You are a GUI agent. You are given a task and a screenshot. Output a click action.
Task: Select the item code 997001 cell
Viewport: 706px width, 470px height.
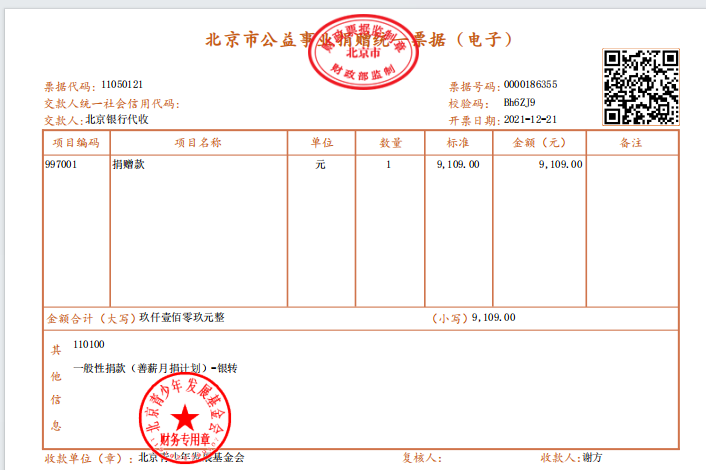(x=61, y=163)
